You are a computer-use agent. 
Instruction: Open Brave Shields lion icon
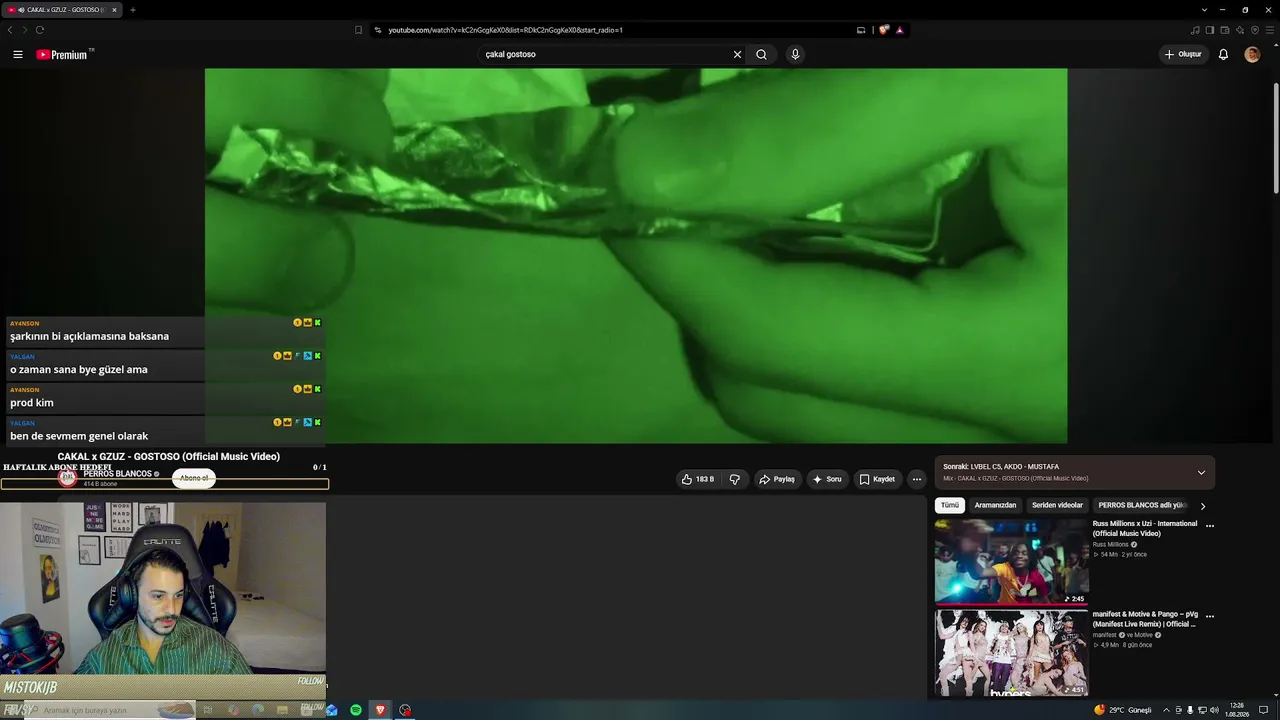(884, 30)
